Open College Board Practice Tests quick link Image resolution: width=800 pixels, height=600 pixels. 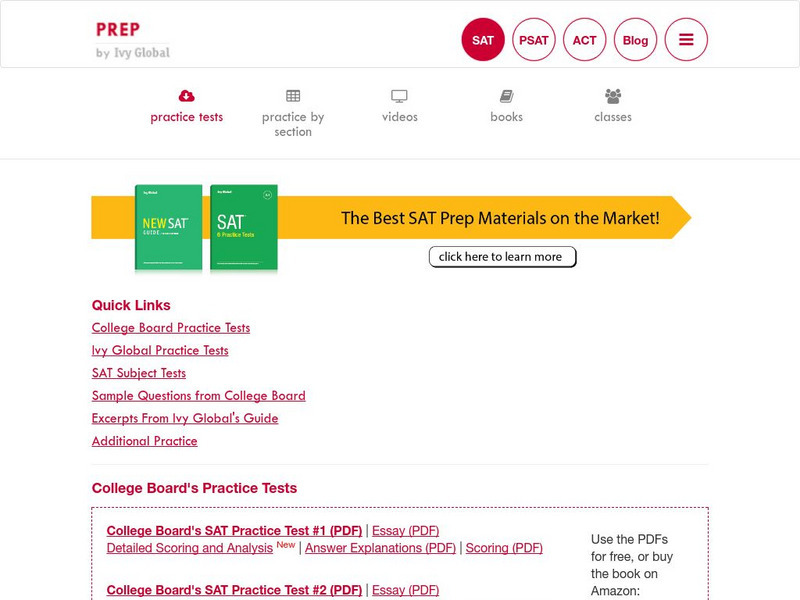[171, 328]
